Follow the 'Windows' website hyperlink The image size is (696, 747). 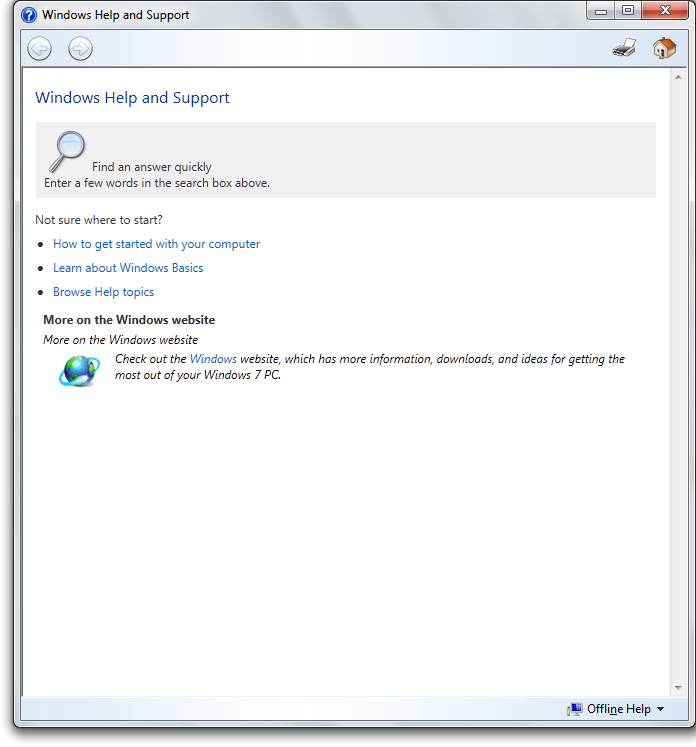213,359
